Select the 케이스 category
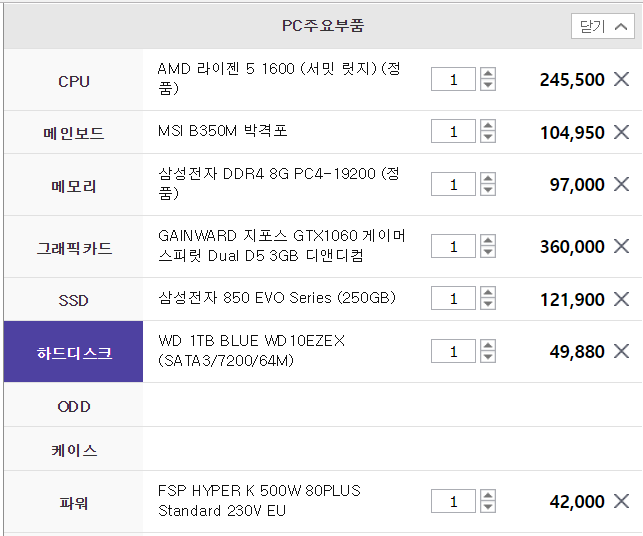The height and width of the screenshot is (536, 643). pyautogui.click(x=73, y=450)
